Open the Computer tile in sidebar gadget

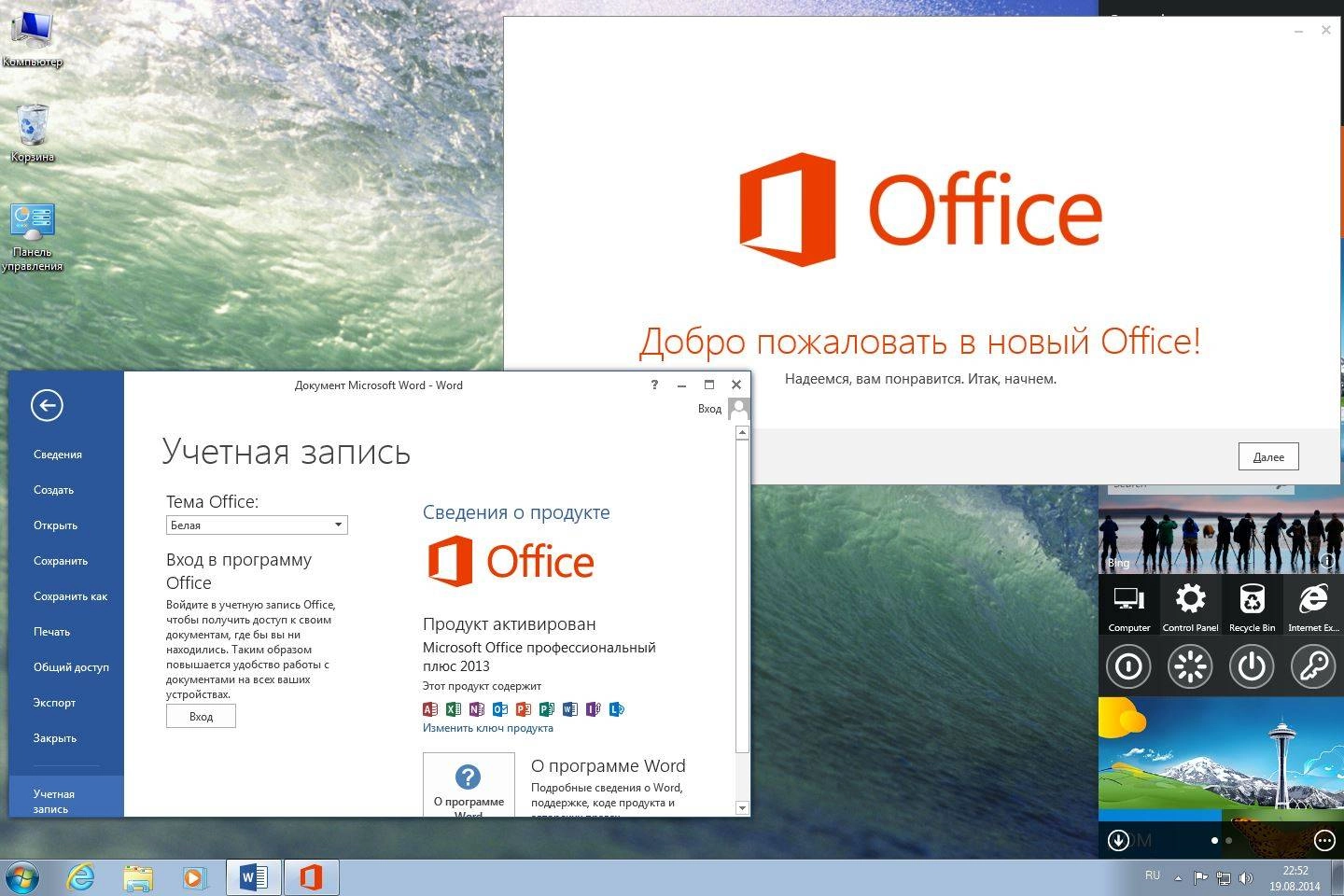(1129, 605)
